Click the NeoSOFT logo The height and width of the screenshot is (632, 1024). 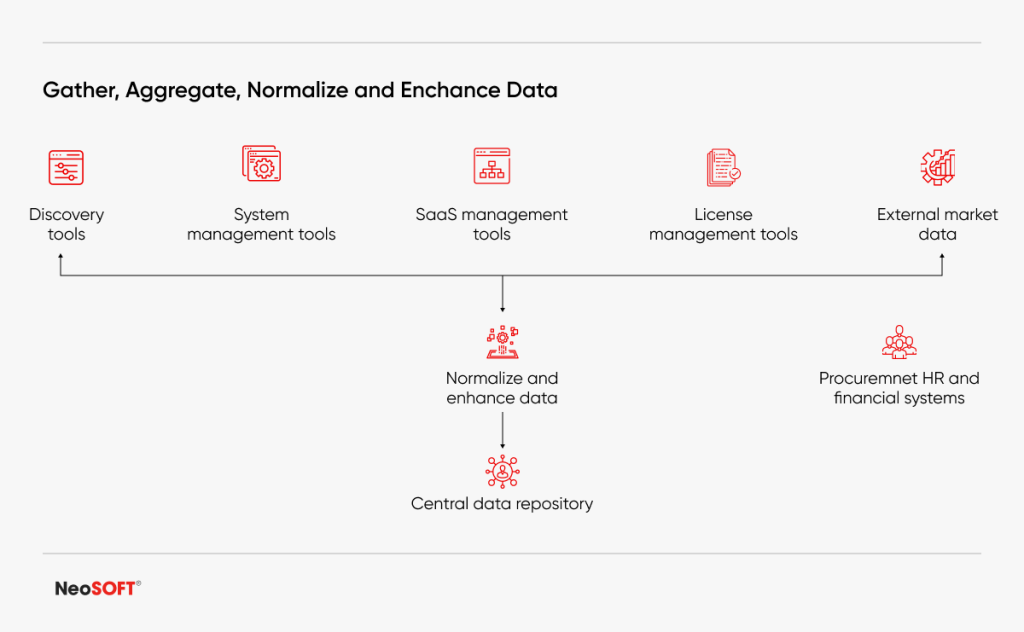(98, 588)
